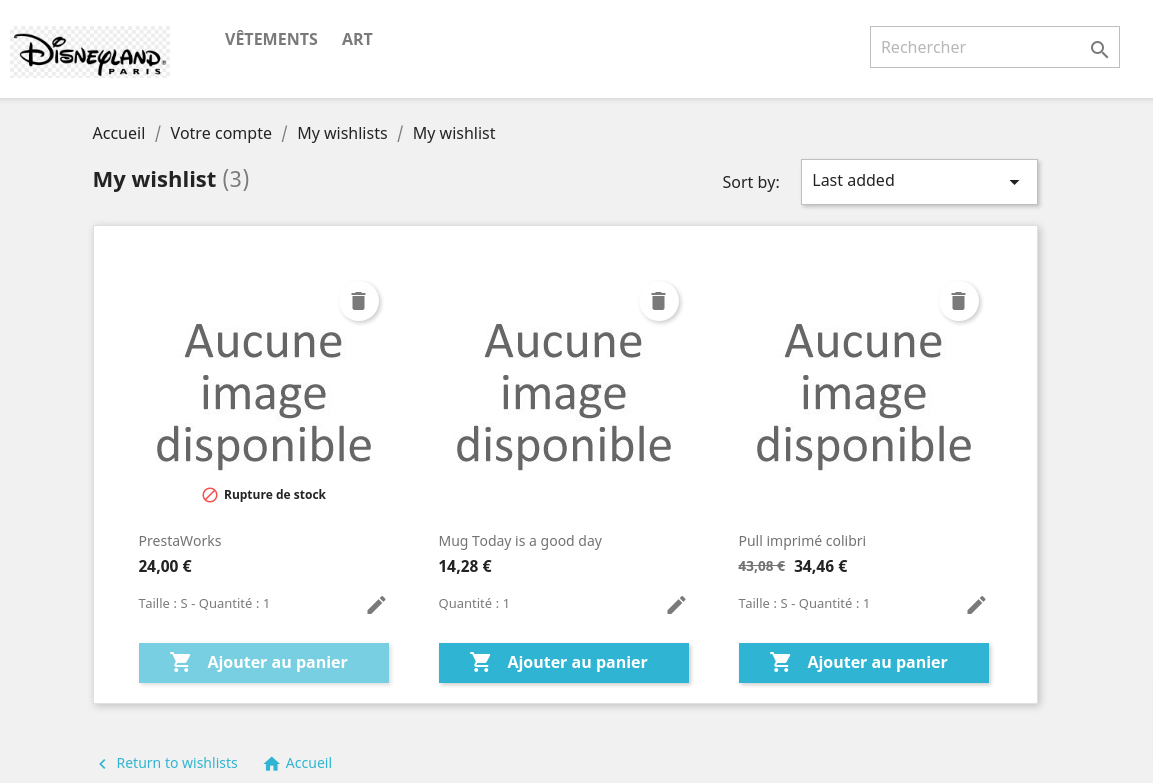Open the ART menu

(x=357, y=39)
